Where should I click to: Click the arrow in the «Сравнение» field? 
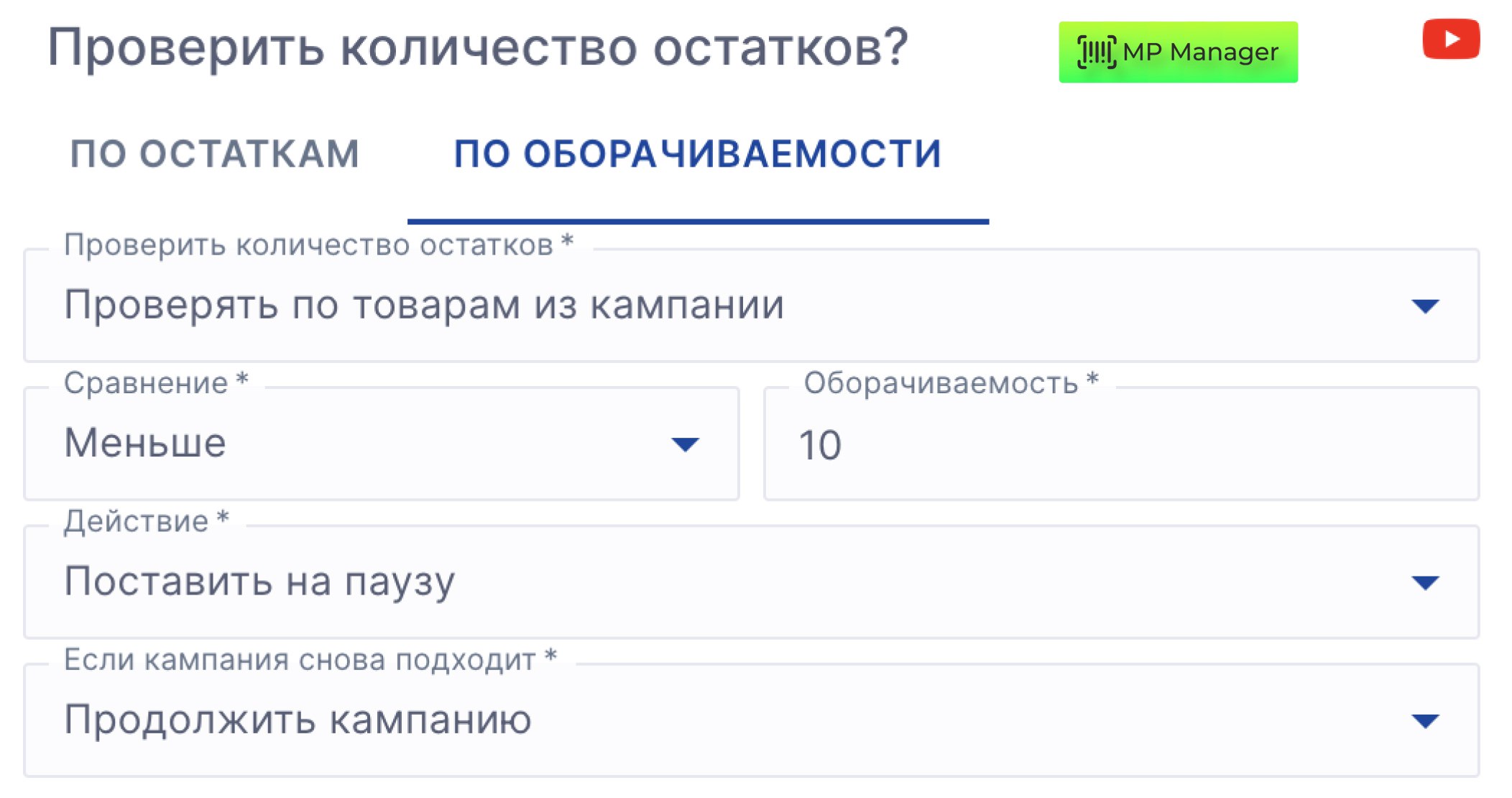685,444
